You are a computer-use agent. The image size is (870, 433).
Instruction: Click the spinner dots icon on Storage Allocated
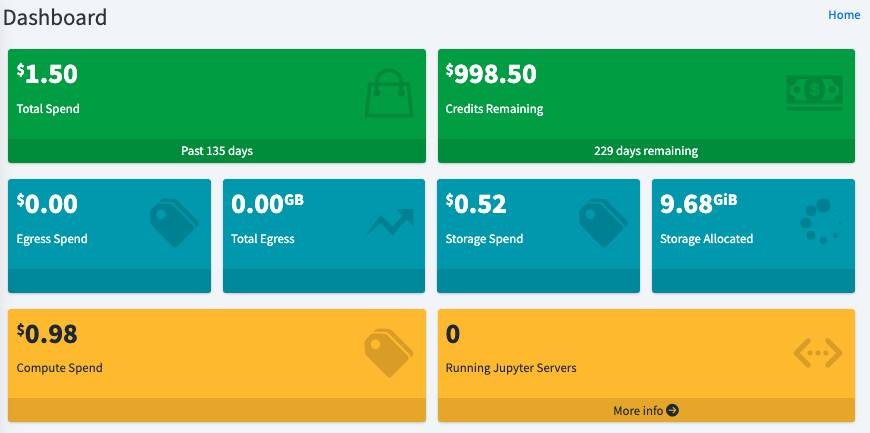(821, 221)
